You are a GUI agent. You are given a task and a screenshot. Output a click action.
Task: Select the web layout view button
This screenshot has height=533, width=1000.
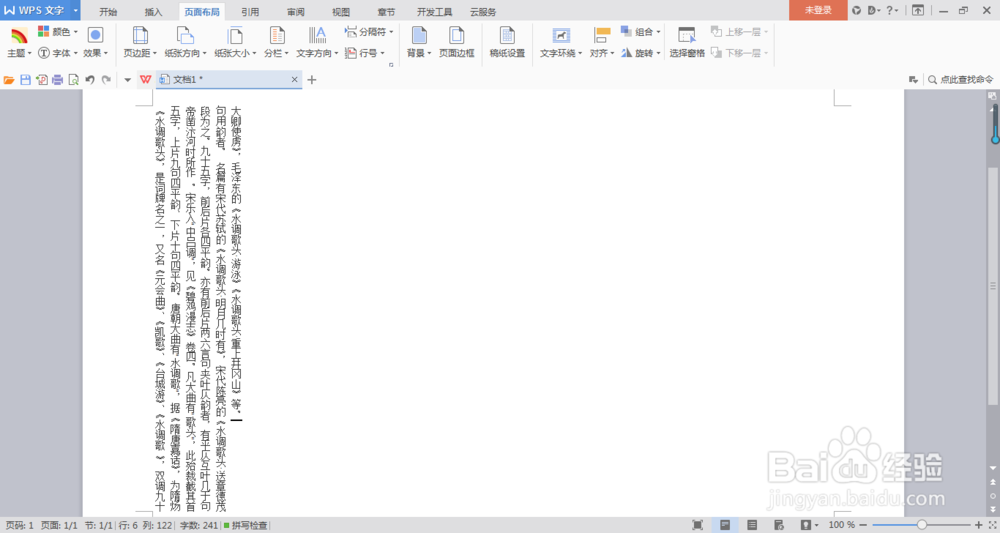coord(779,525)
